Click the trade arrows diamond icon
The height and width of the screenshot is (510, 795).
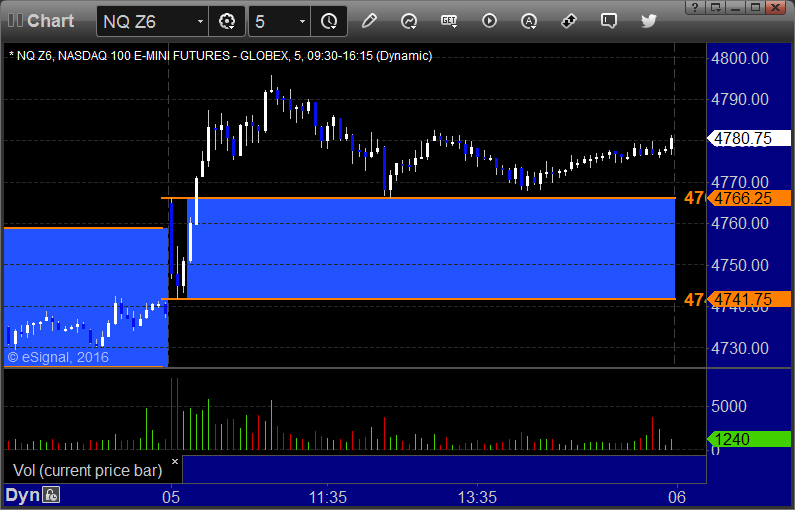(x=569, y=21)
